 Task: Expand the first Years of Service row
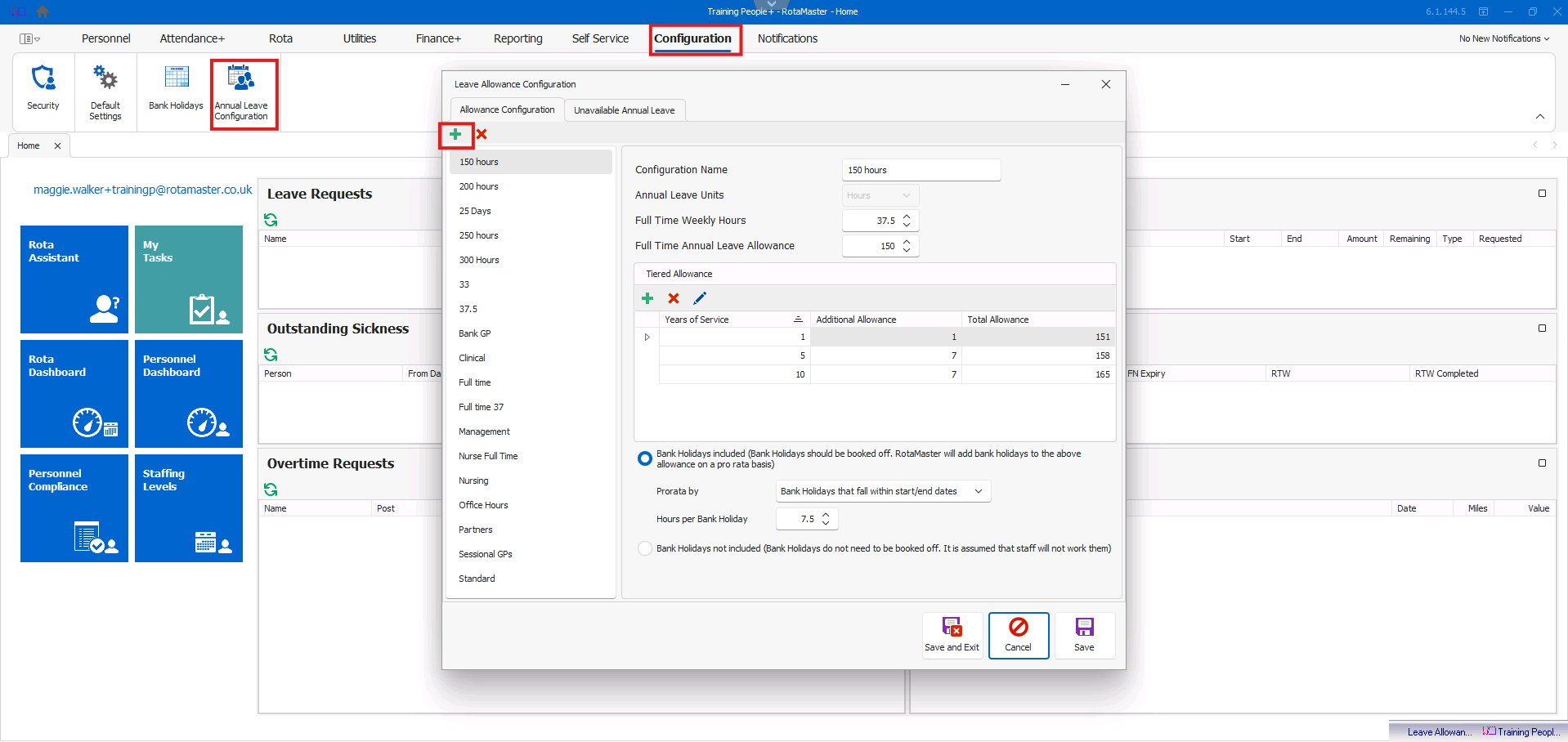point(647,337)
